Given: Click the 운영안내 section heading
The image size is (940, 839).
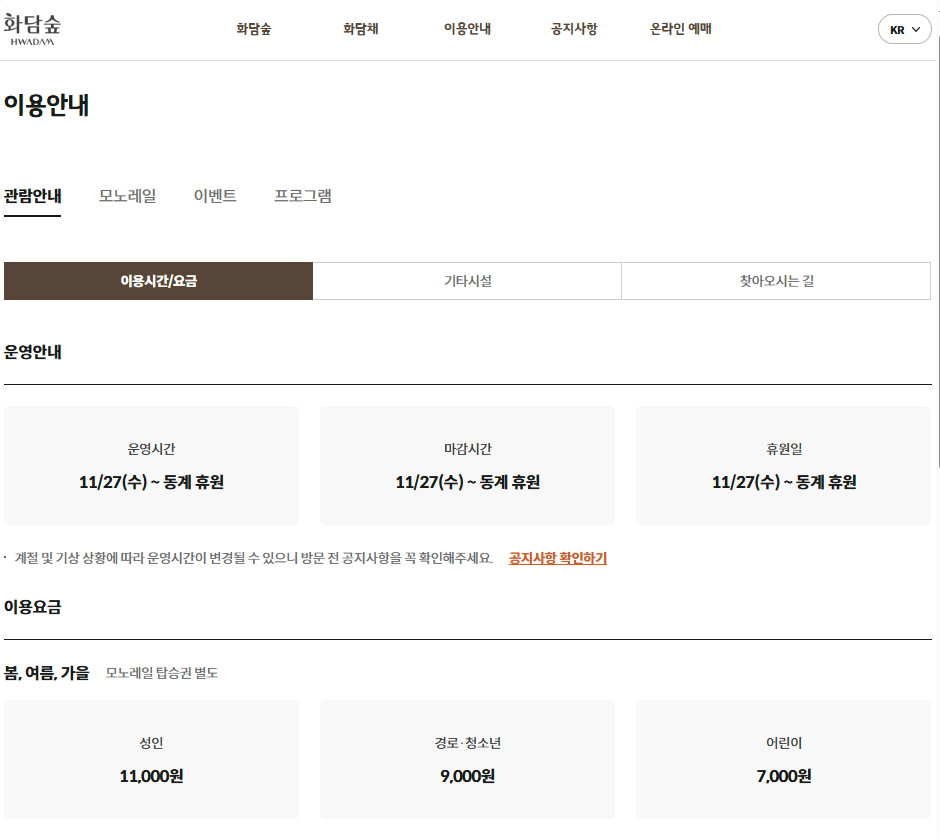Looking at the screenshot, I should [32, 352].
